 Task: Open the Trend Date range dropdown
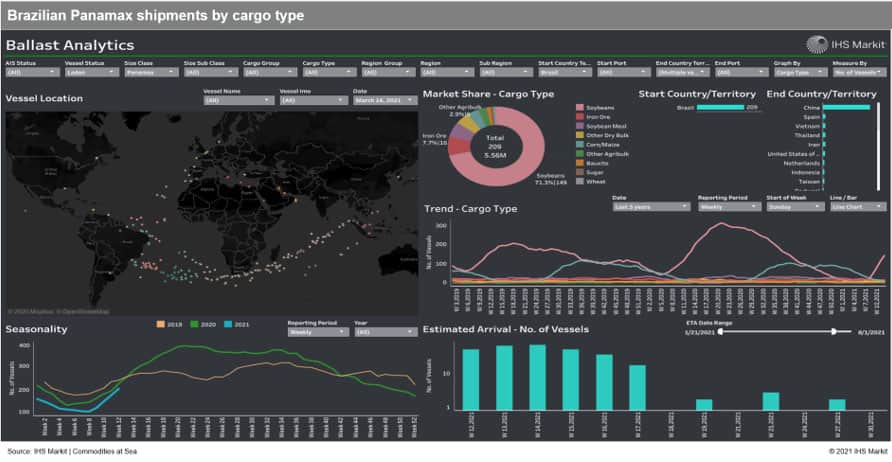coord(650,207)
